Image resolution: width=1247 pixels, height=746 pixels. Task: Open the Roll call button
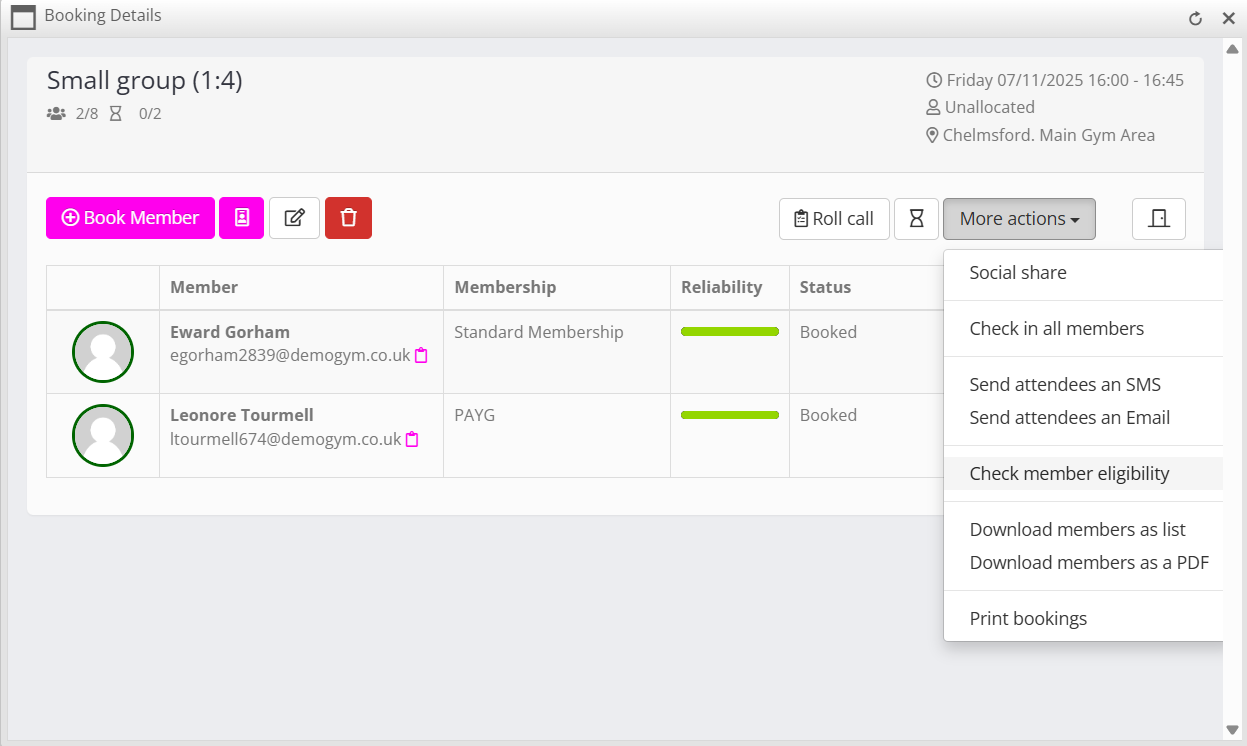(x=833, y=219)
